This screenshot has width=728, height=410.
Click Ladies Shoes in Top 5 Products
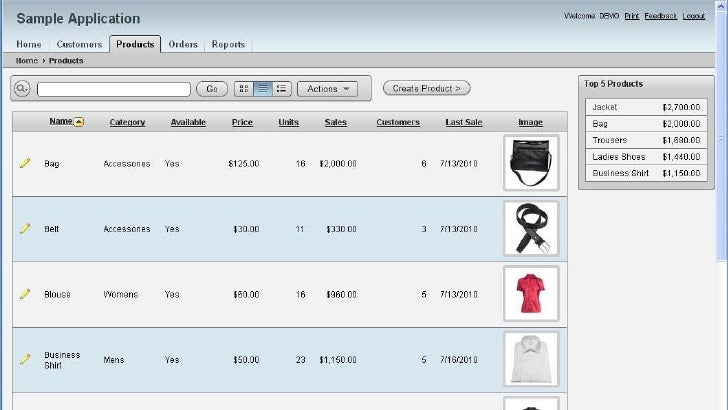tap(618, 157)
